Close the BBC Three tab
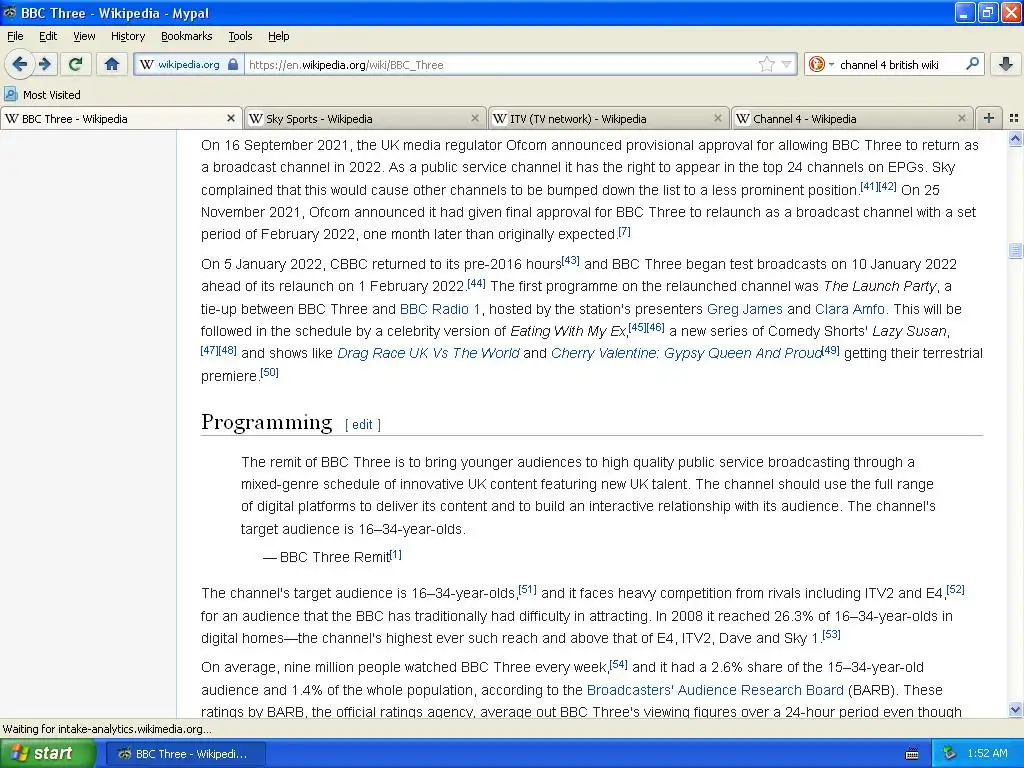The height and width of the screenshot is (768, 1024). tap(231, 118)
